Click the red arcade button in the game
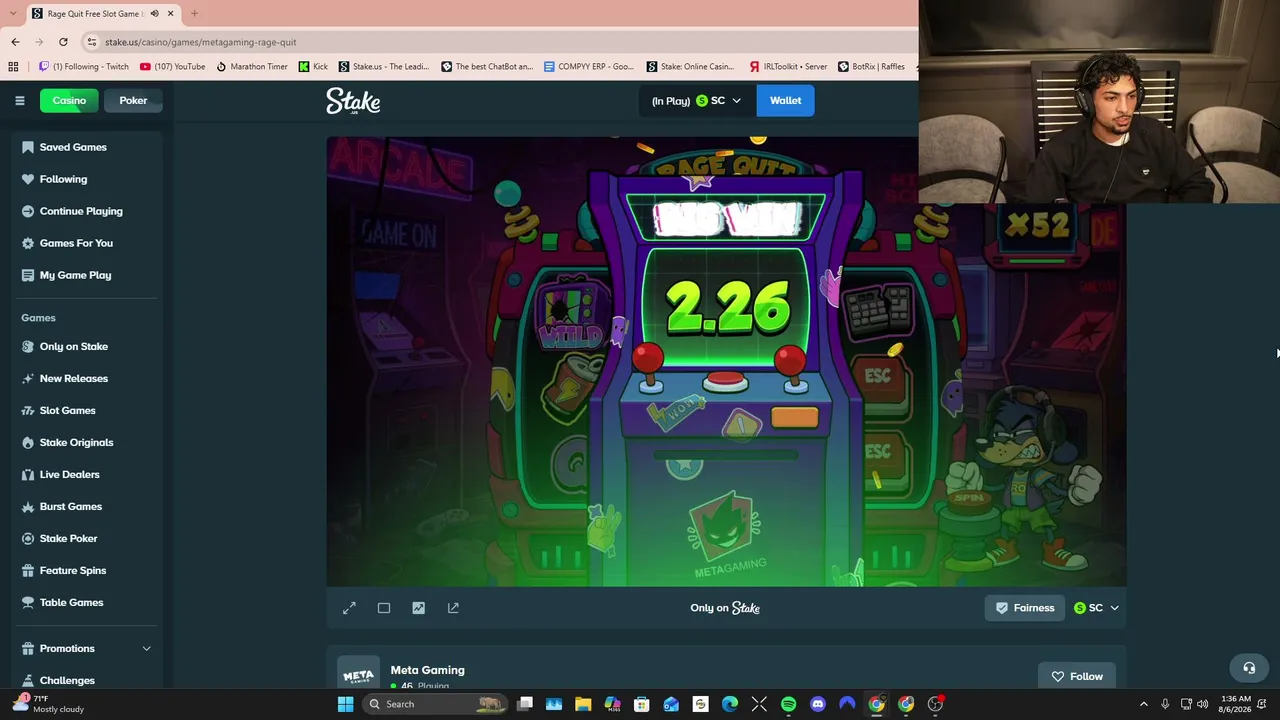 pyautogui.click(x=727, y=381)
